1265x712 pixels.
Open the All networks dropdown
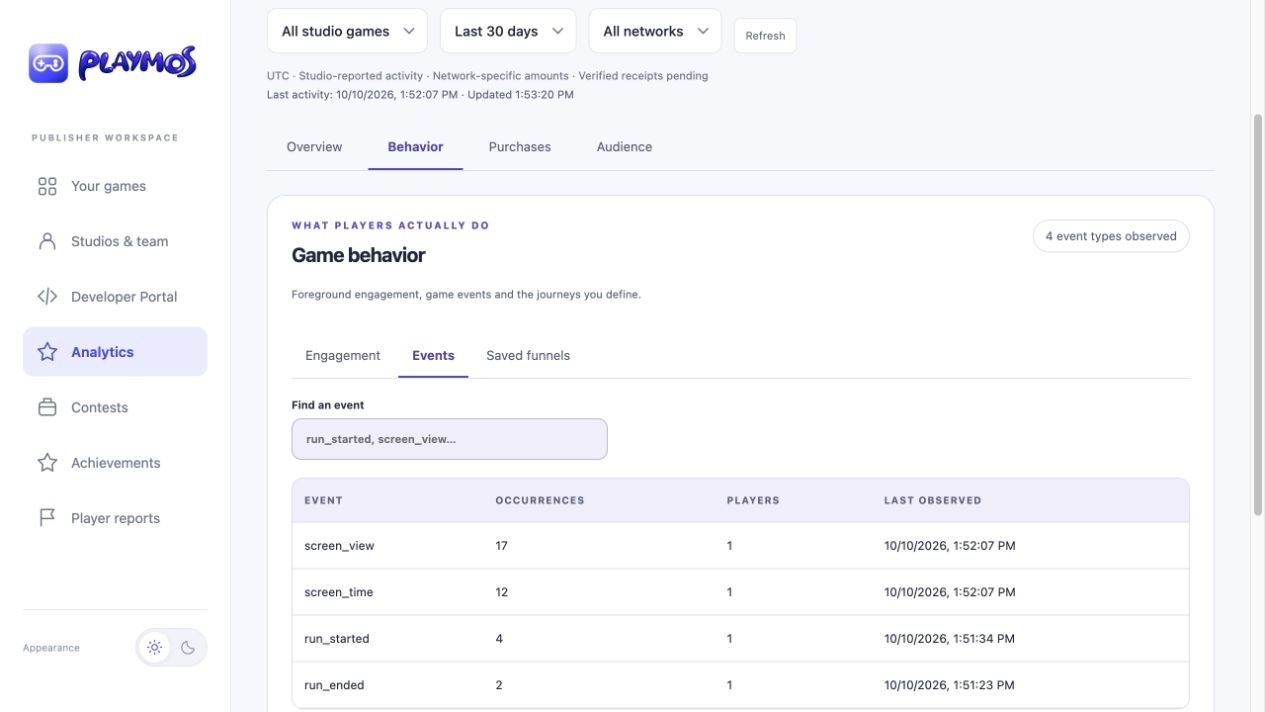click(655, 31)
